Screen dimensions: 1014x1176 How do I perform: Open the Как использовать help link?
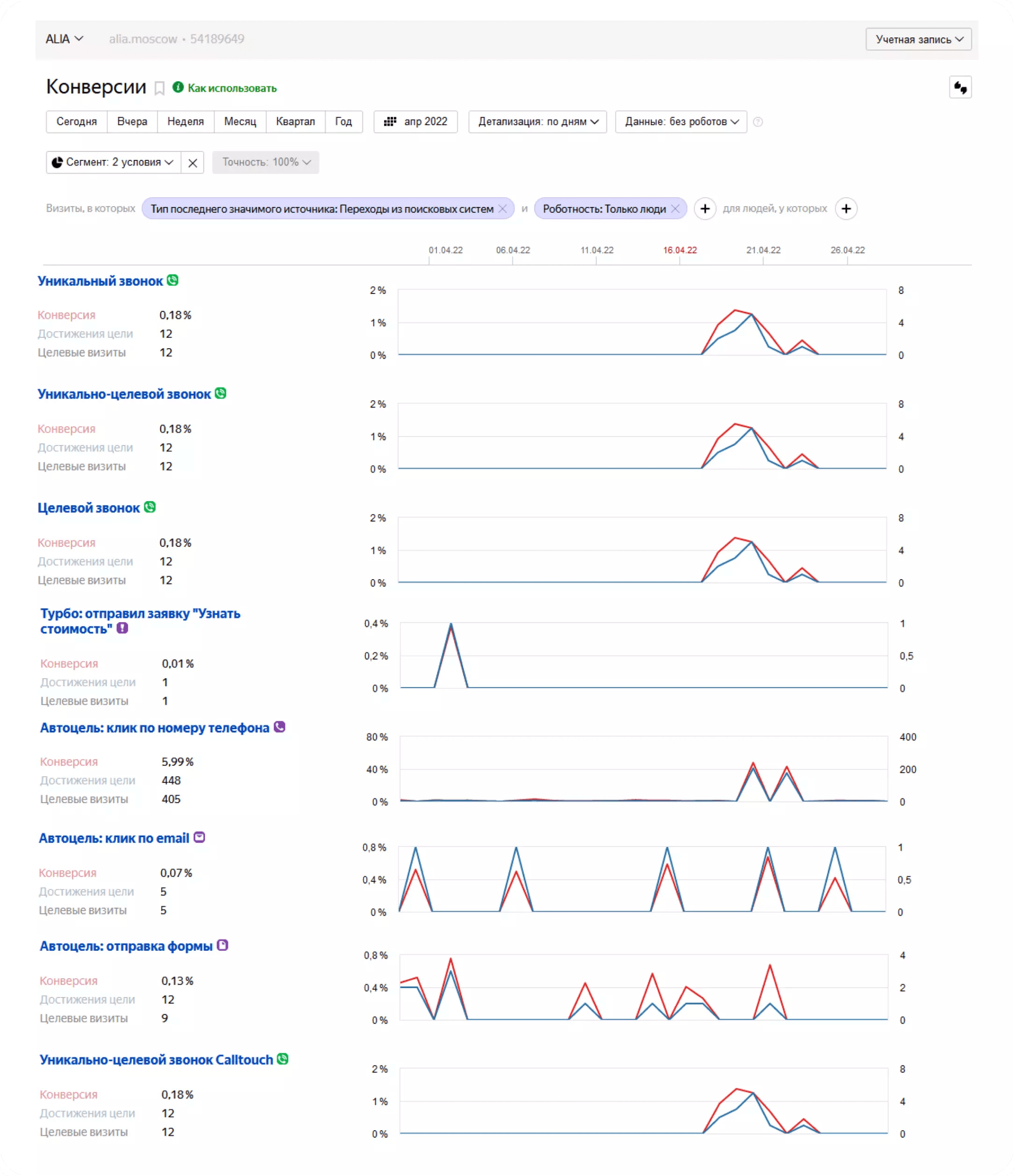click(231, 88)
